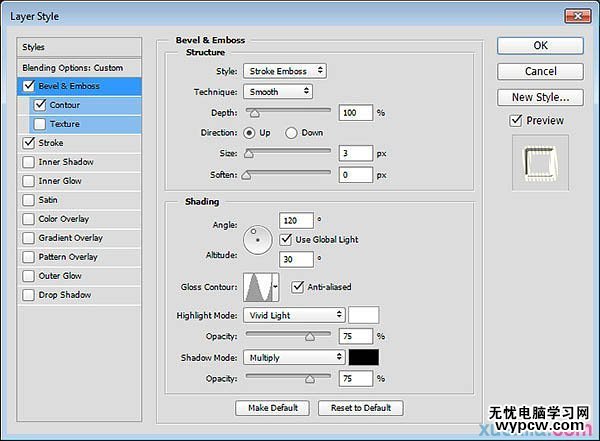
Task: Close the Layer Style dialog
Action: point(577,16)
